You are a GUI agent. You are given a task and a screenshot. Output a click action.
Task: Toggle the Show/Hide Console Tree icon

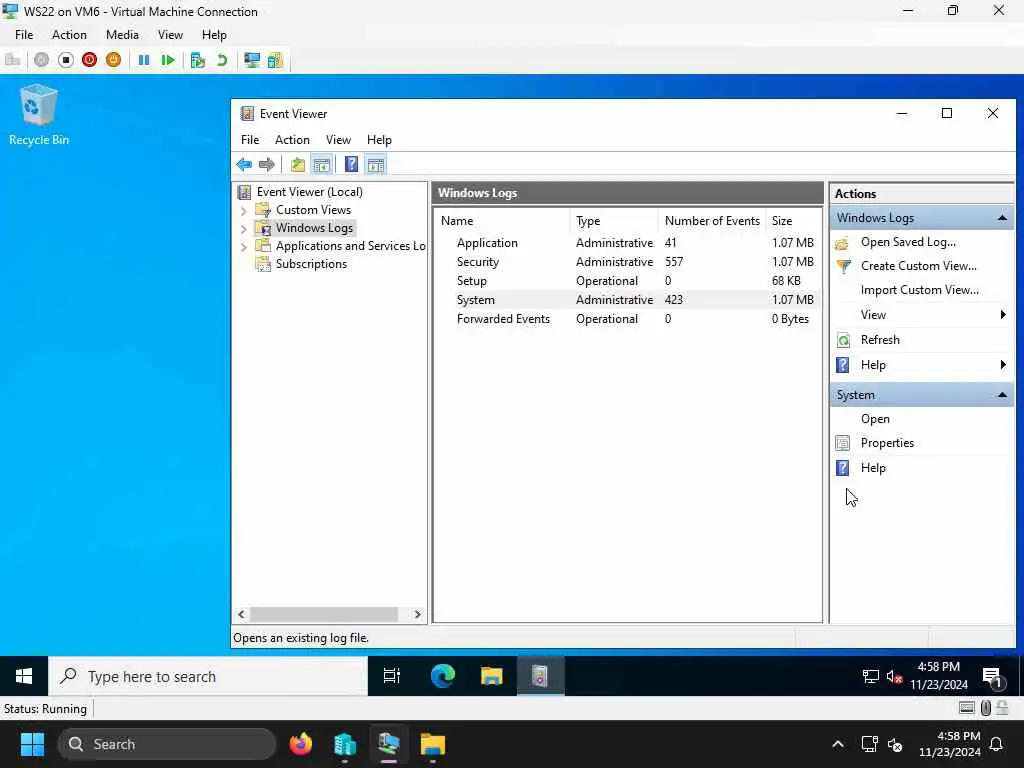click(x=321, y=165)
